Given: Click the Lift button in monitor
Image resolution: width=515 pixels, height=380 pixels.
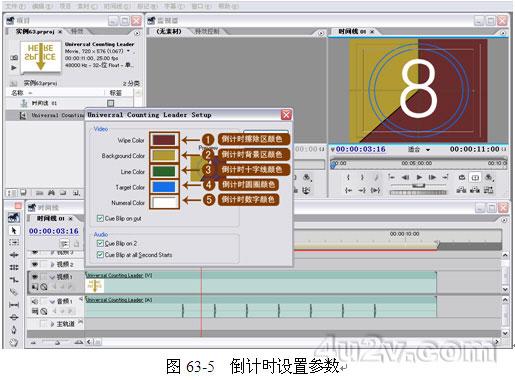Looking at the screenshot, I should [462, 190].
